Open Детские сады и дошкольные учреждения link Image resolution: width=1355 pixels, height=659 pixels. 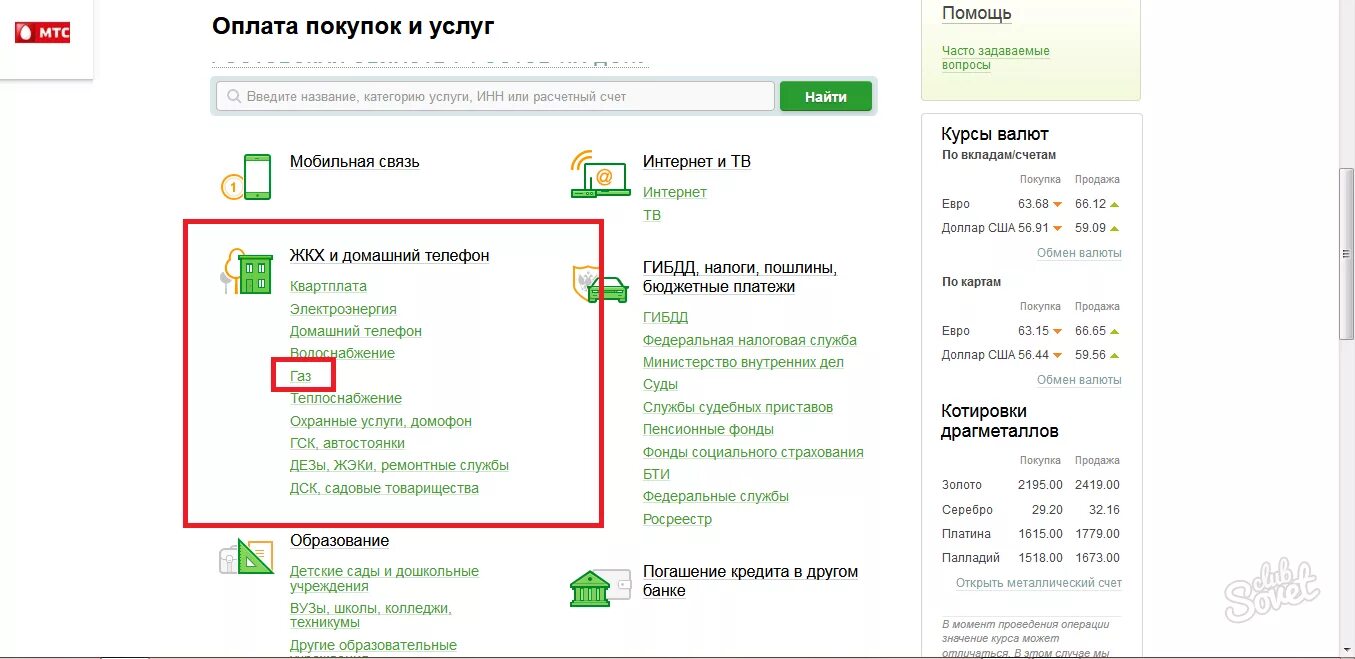tap(384, 578)
